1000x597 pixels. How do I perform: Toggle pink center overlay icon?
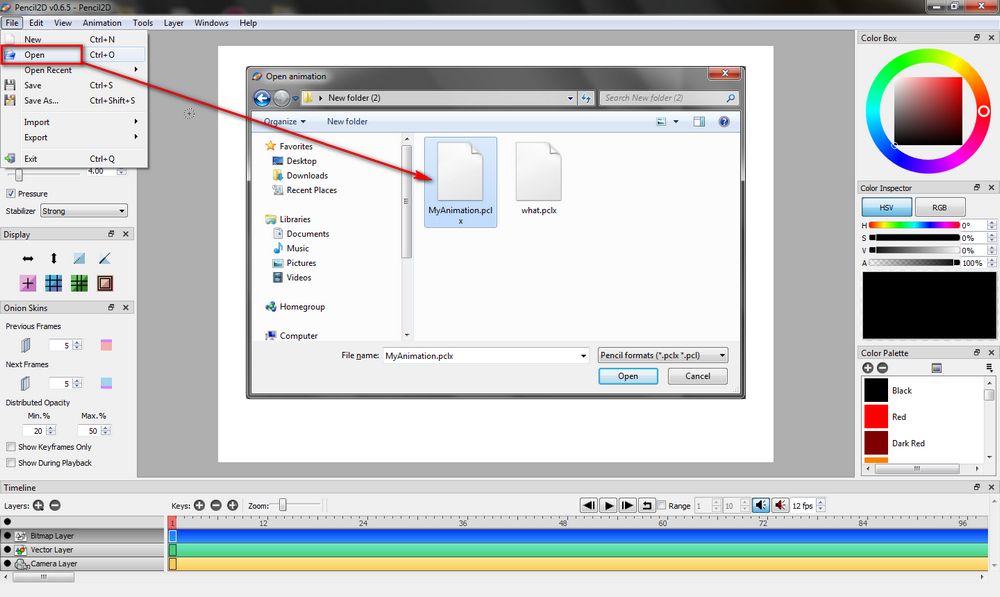27,283
